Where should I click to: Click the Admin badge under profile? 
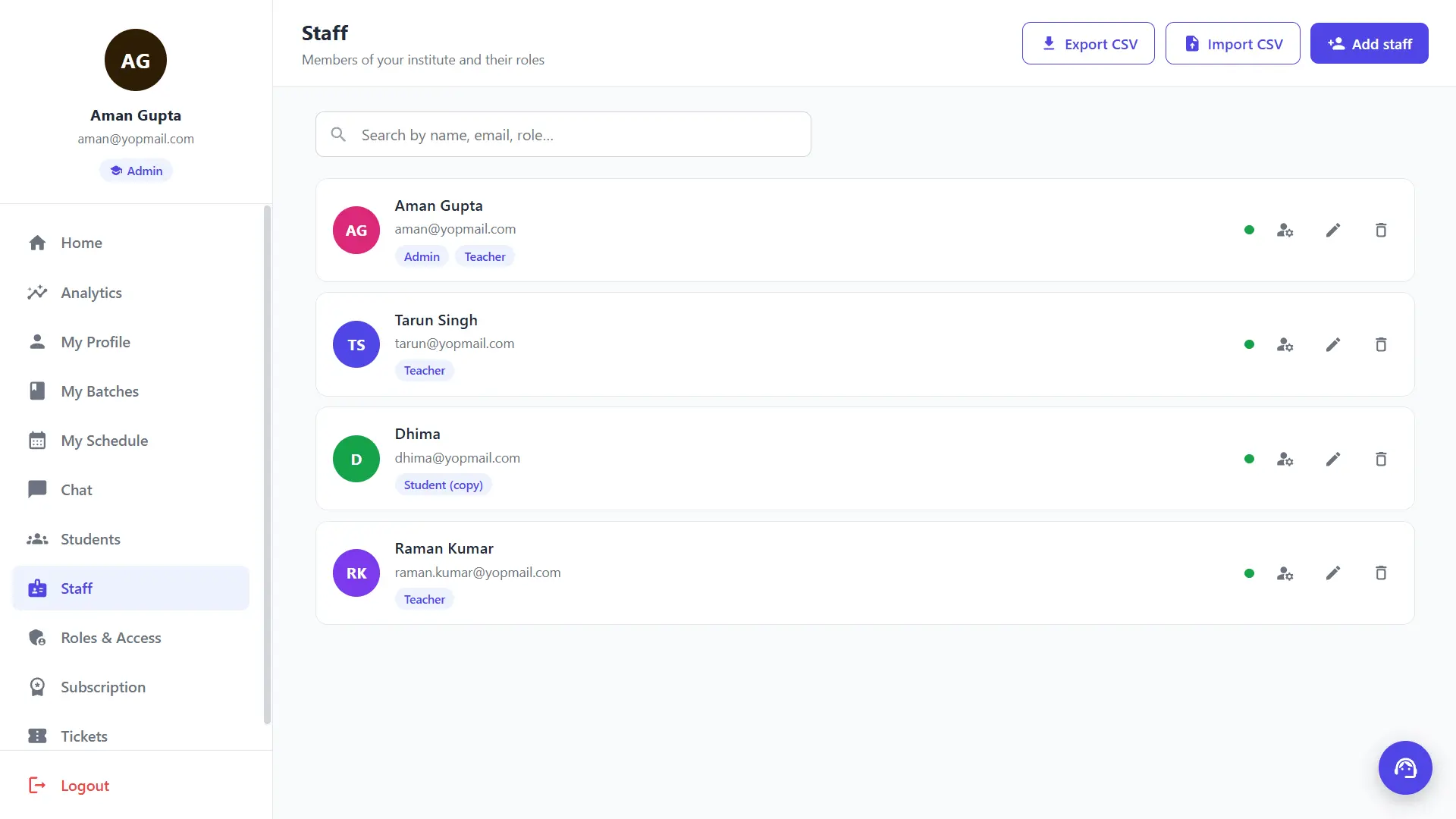pos(136,171)
